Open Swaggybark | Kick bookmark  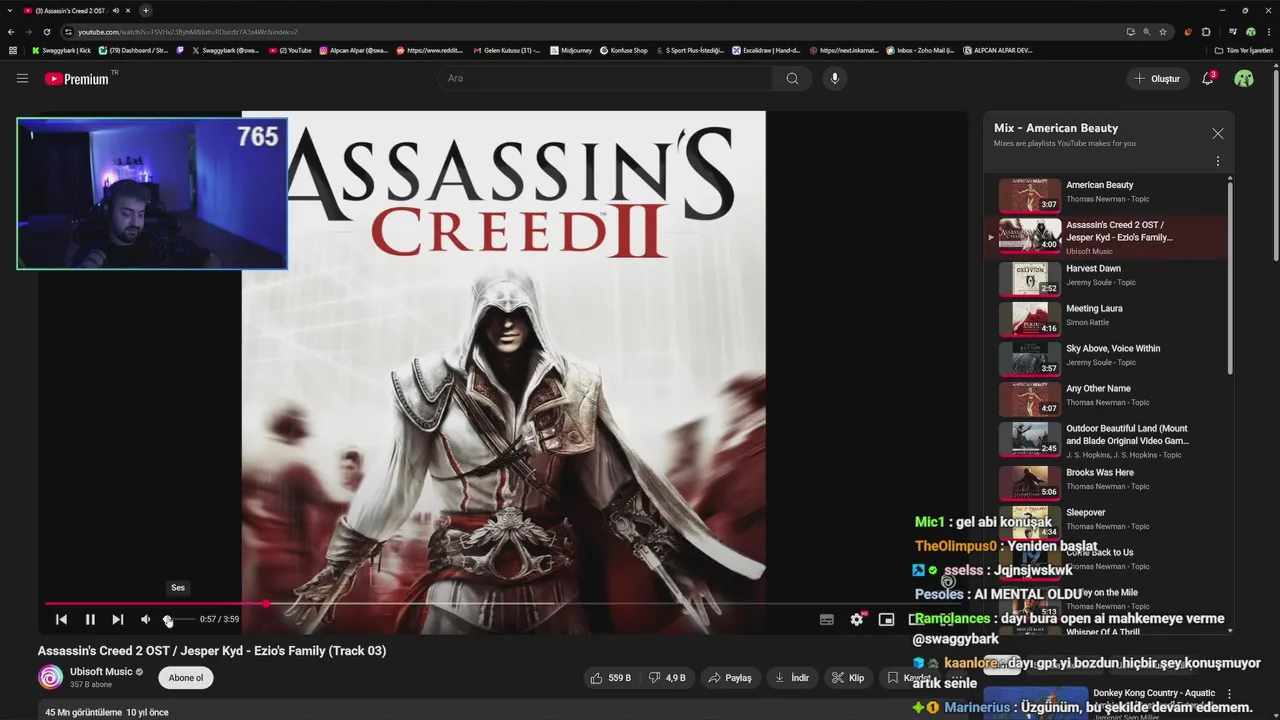60,50
